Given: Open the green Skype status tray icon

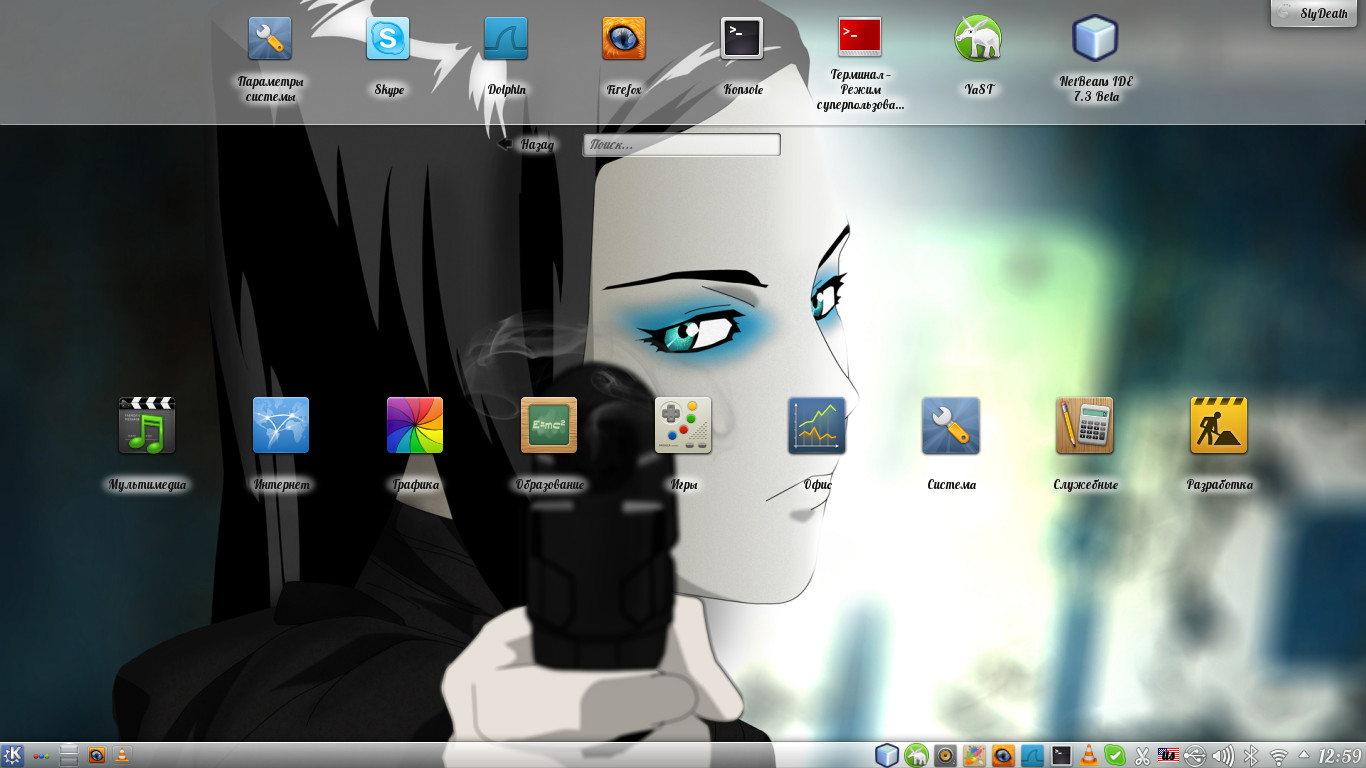Looking at the screenshot, I should click(1114, 755).
